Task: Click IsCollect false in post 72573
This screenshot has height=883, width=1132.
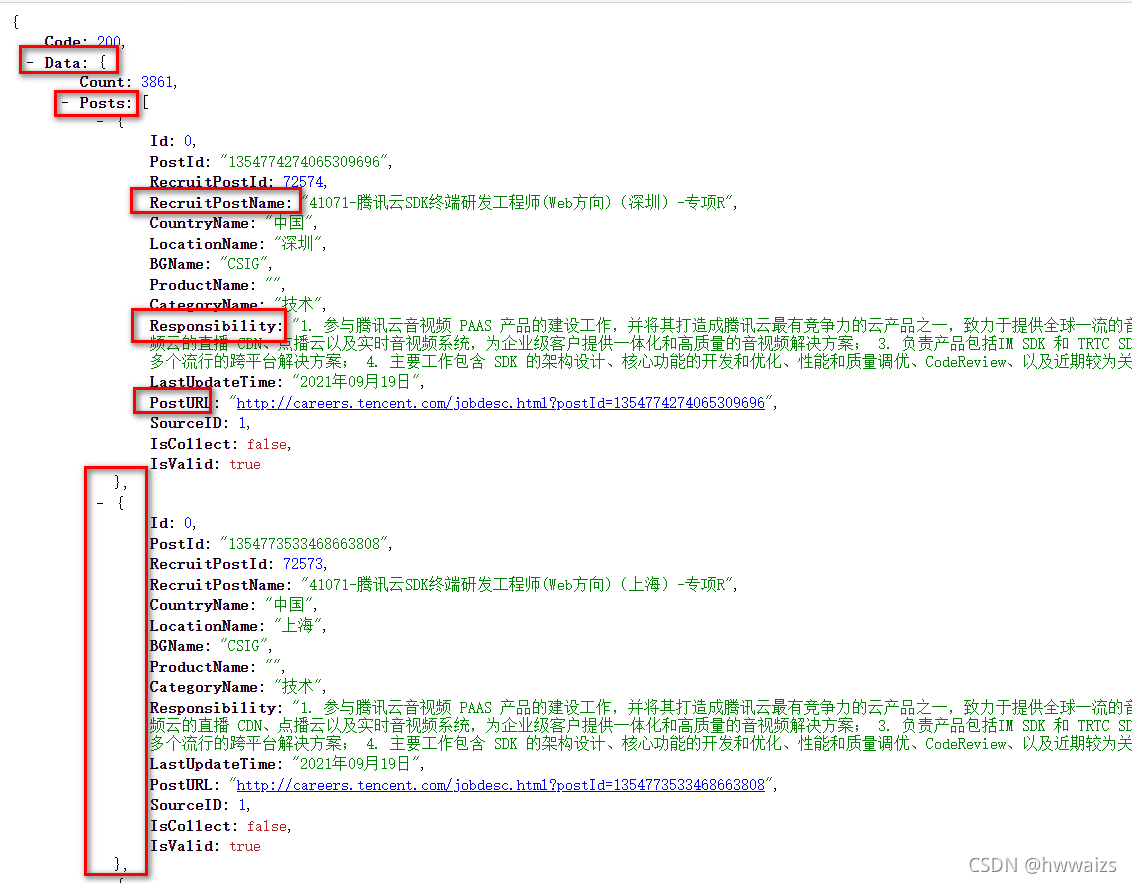Action: [x=267, y=826]
